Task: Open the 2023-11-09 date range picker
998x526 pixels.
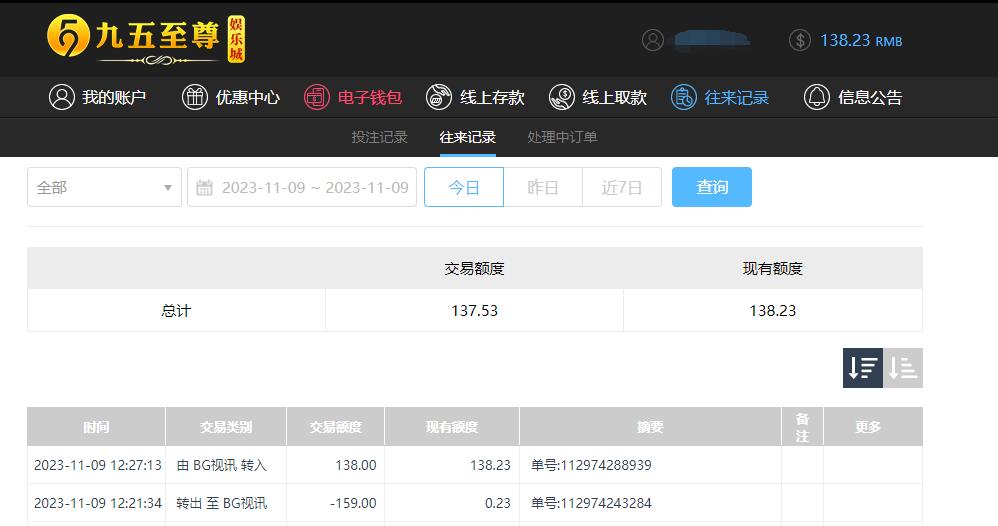Action: coord(302,187)
